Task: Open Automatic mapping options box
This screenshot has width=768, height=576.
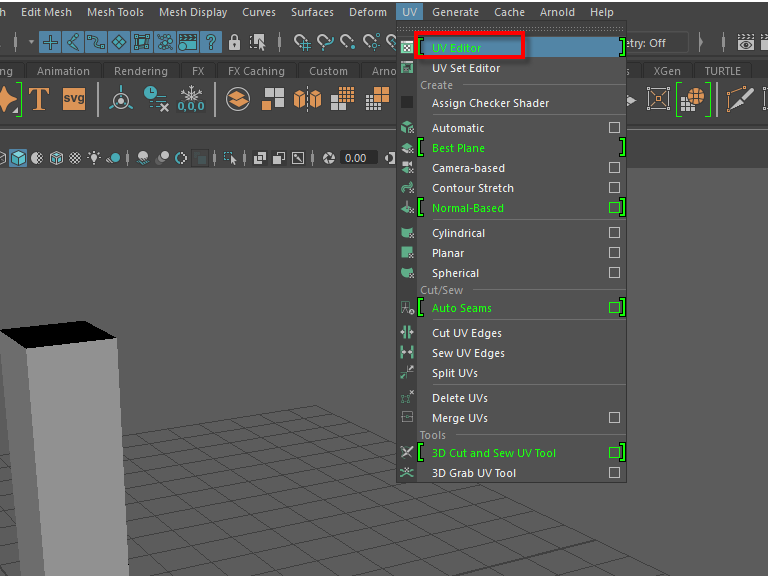Action: click(x=614, y=128)
